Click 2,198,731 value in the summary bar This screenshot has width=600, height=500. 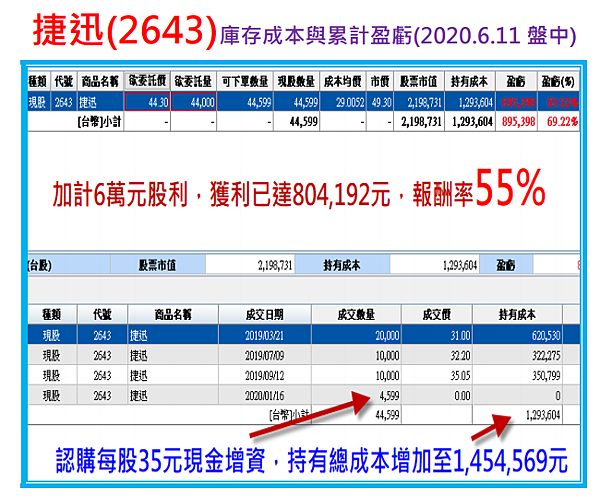click(275, 265)
